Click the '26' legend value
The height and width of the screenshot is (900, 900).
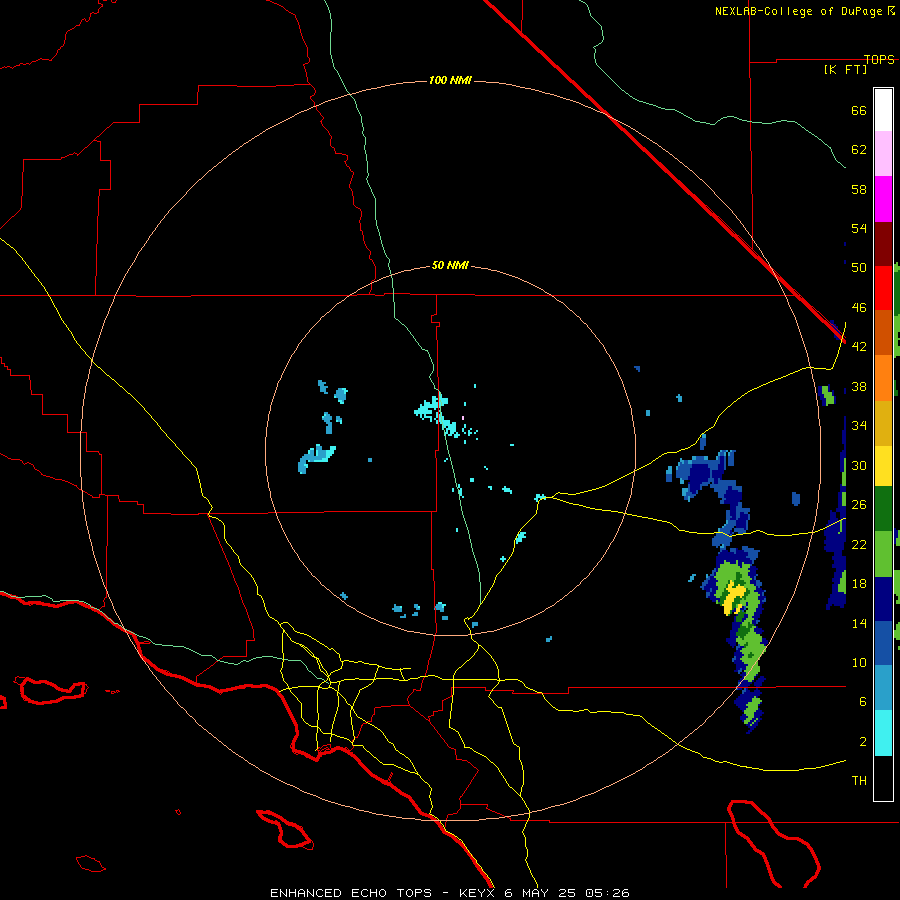859,505
